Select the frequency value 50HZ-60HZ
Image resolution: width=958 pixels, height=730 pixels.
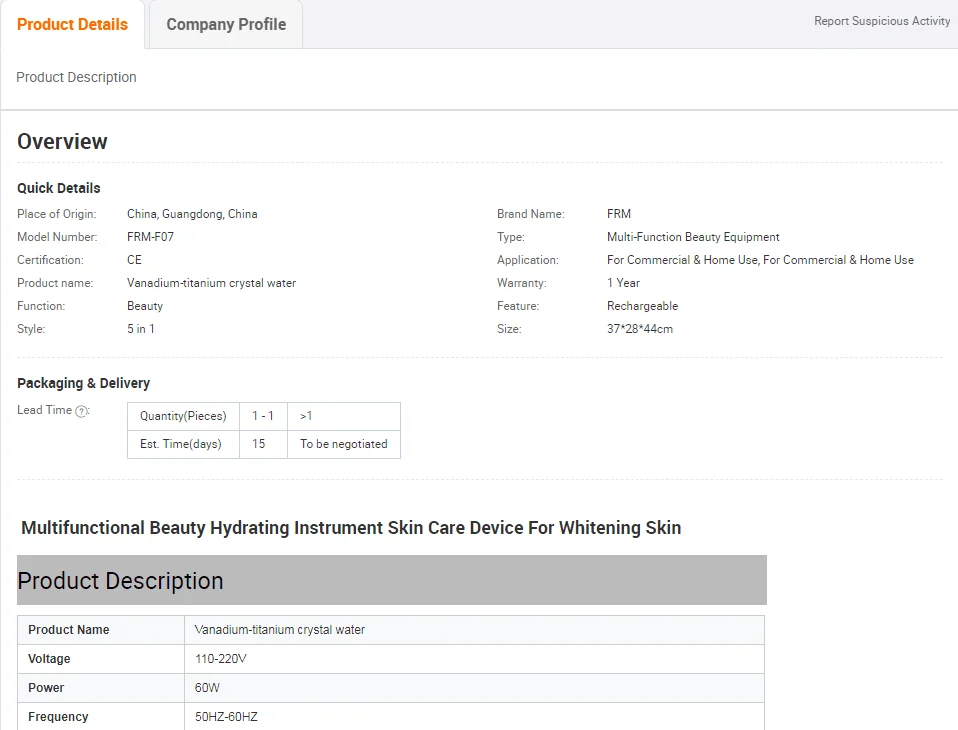[226, 717]
